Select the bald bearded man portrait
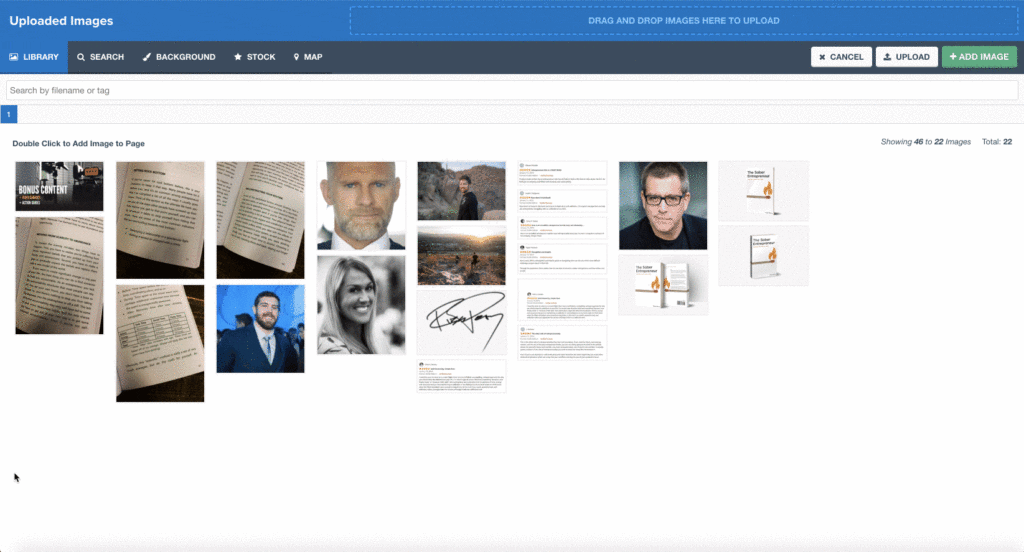Viewport: 1024px width, 552px height. [361, 206]
